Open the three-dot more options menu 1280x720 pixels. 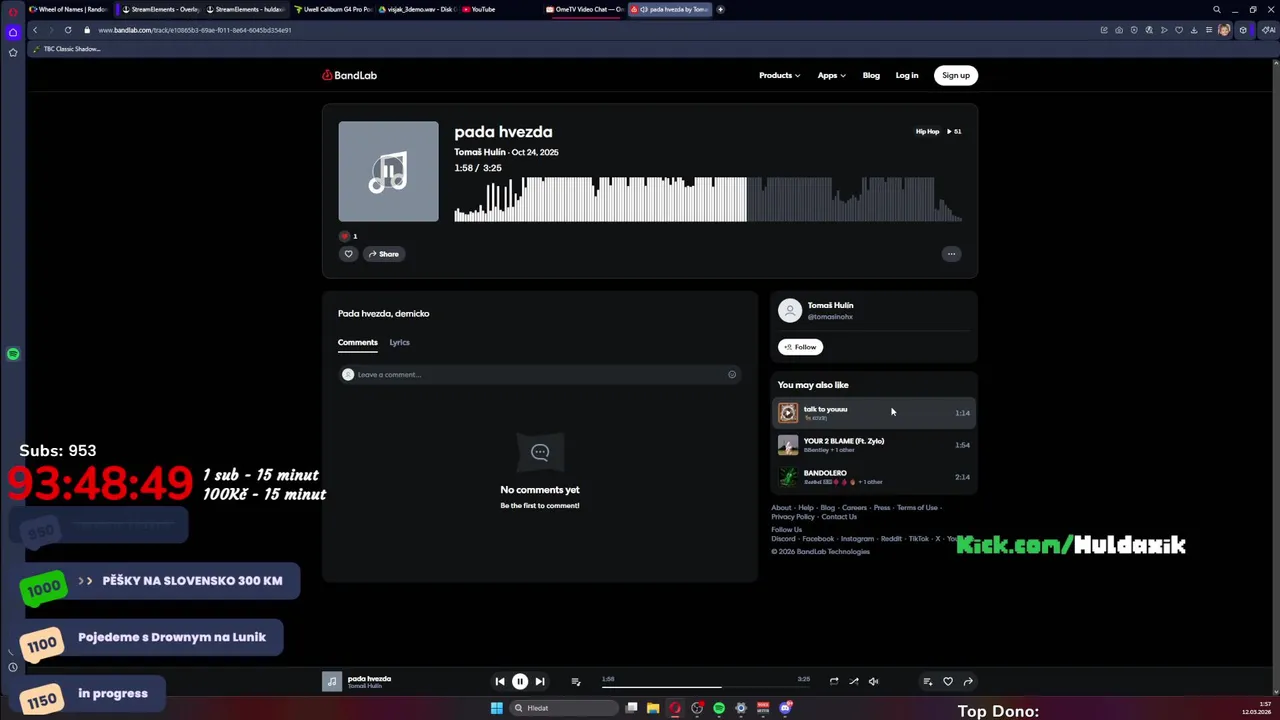pyautogui.click(x=951, y=254)
